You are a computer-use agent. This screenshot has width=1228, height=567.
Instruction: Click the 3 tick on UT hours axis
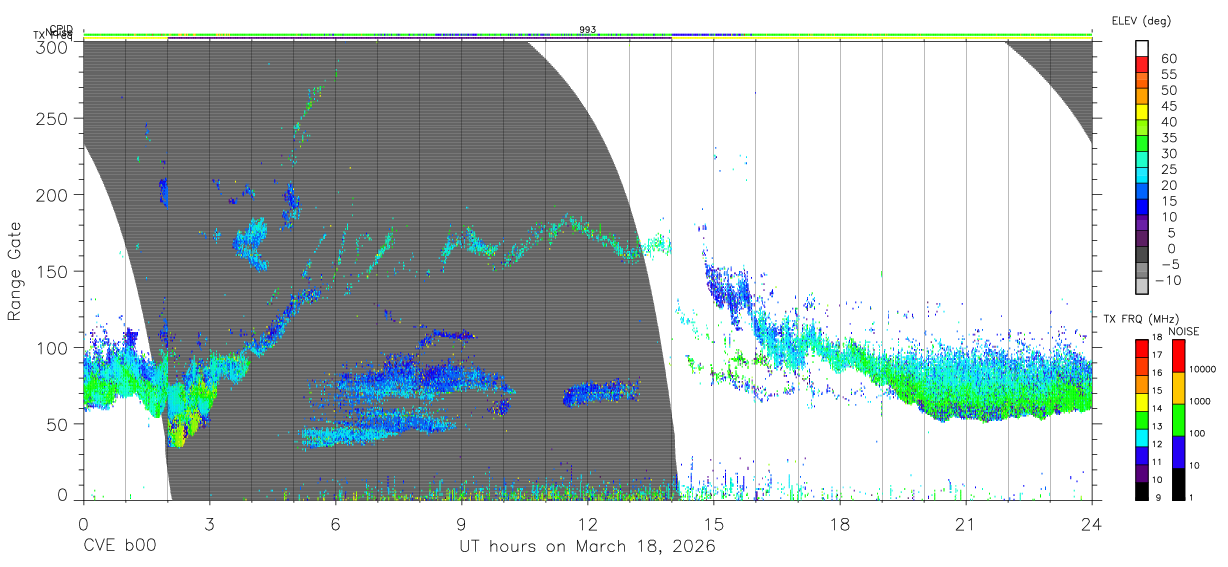pos(209,524)
